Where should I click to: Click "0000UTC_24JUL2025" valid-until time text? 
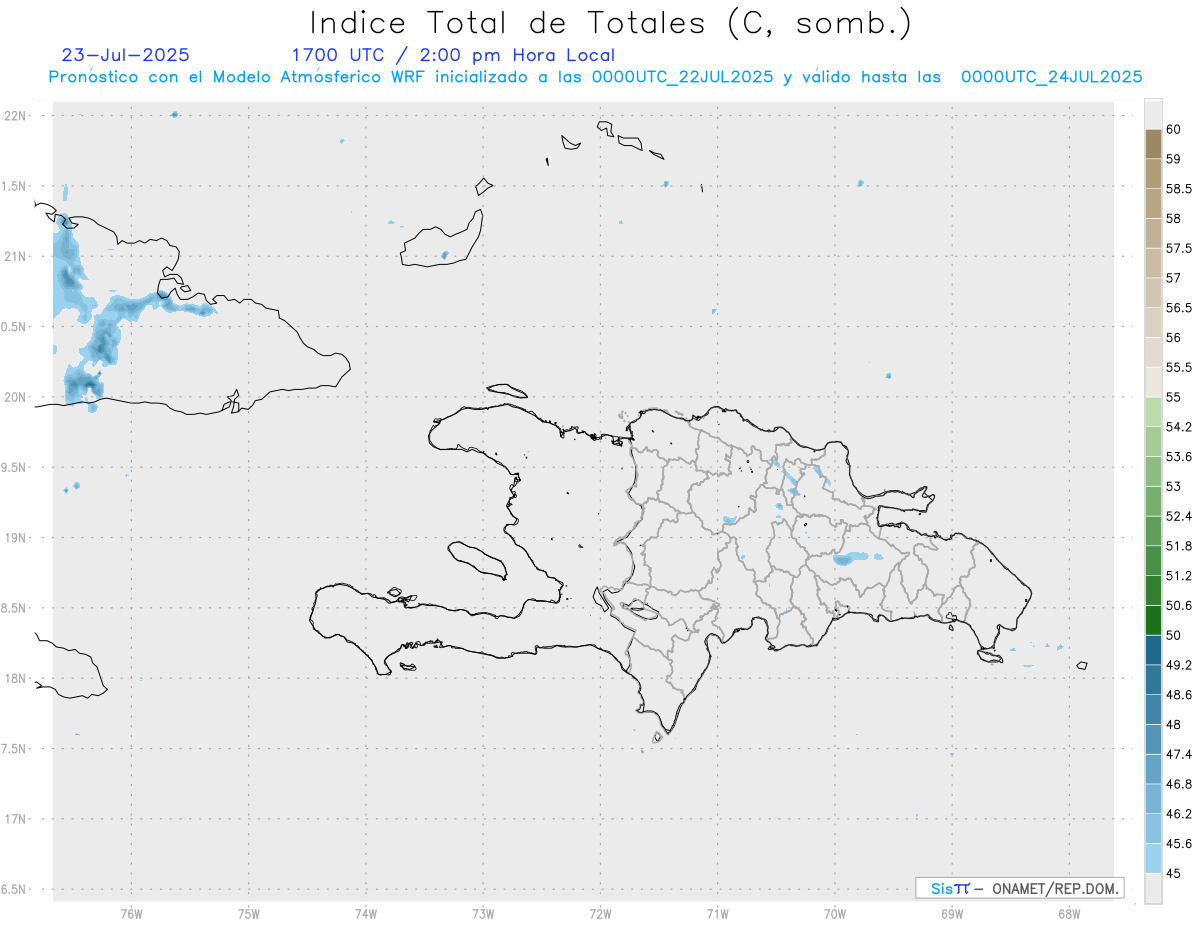coord(1051,77)
